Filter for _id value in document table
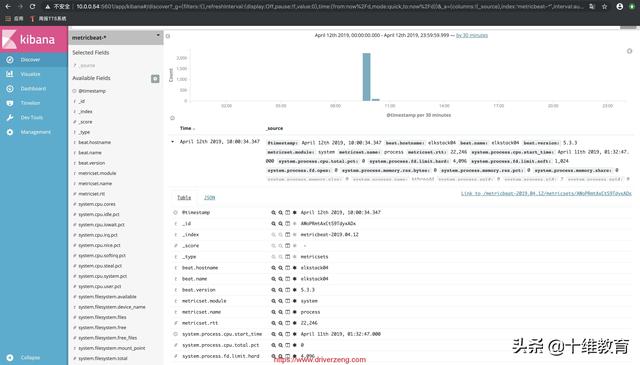640x365 pixels. [273, 224]
